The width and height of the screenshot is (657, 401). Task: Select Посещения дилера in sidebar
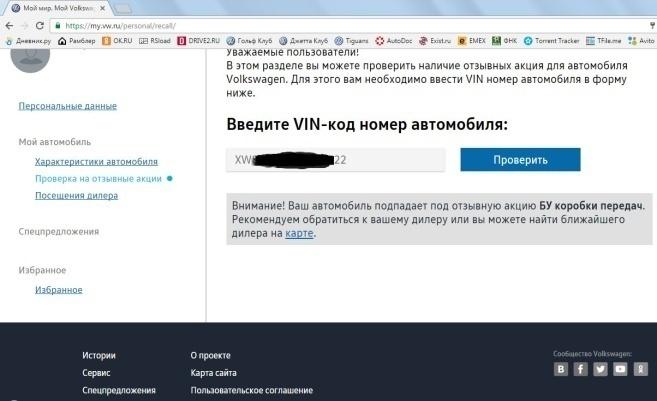click(x=76, y=195)
